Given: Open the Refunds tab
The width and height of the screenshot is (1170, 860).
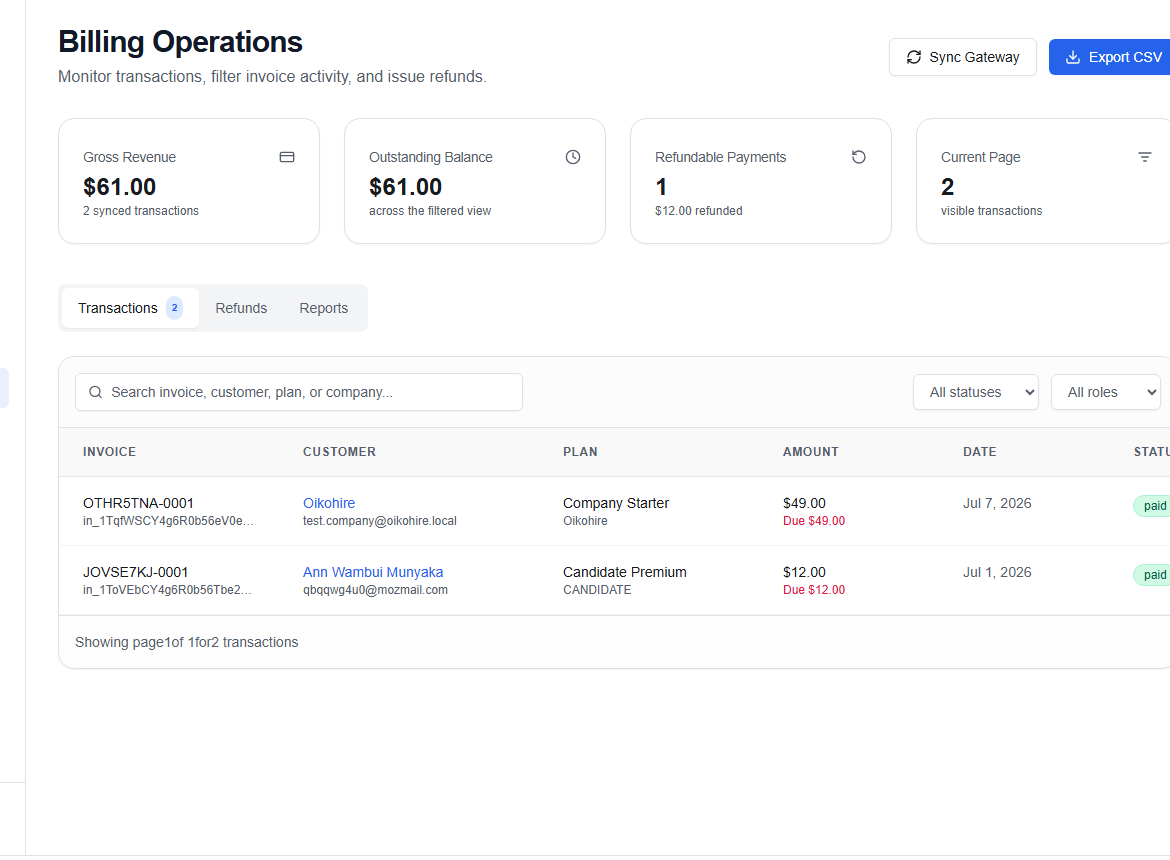Looking at the screenshot, I should 241,308.
